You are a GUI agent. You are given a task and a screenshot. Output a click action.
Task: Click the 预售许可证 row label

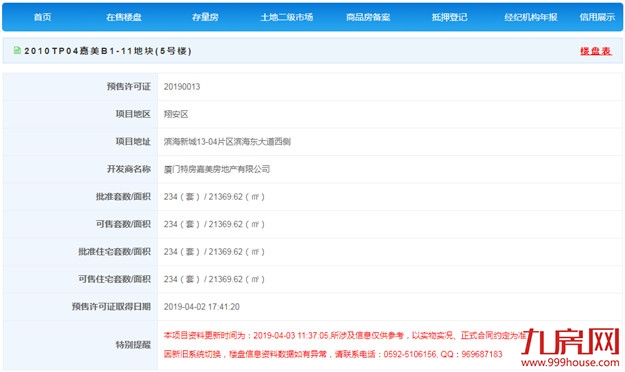click(x=129, y=87)
